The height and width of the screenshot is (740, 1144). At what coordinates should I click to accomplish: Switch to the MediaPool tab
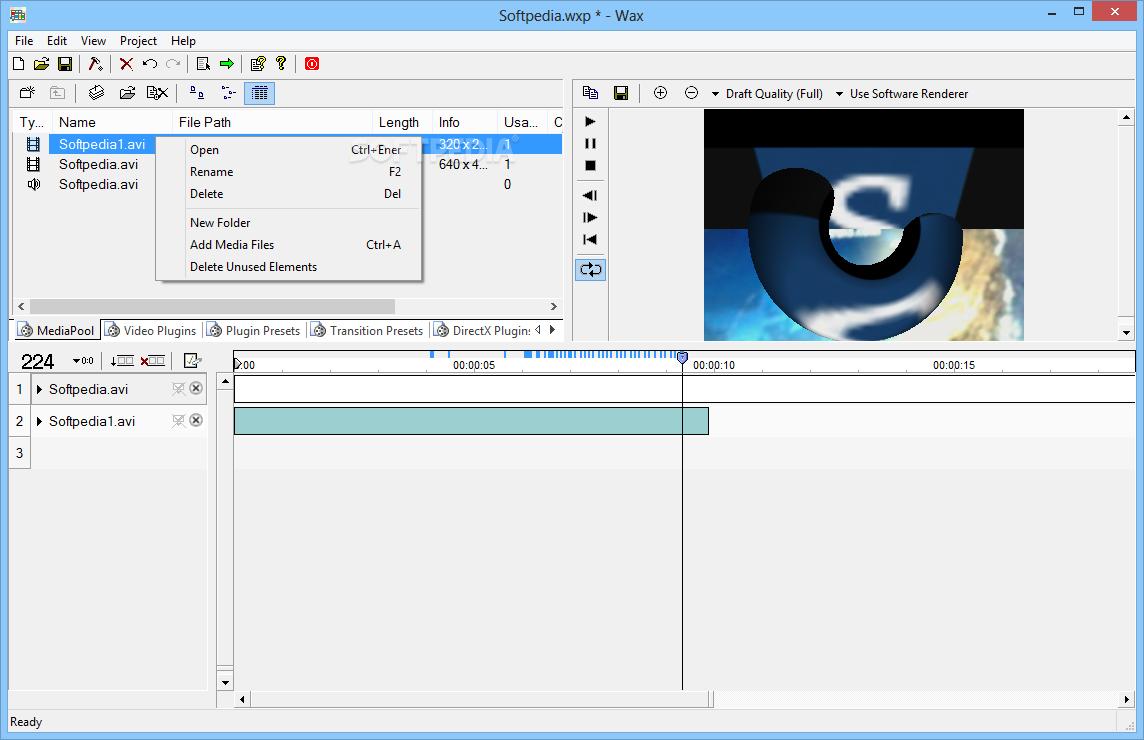57,330
